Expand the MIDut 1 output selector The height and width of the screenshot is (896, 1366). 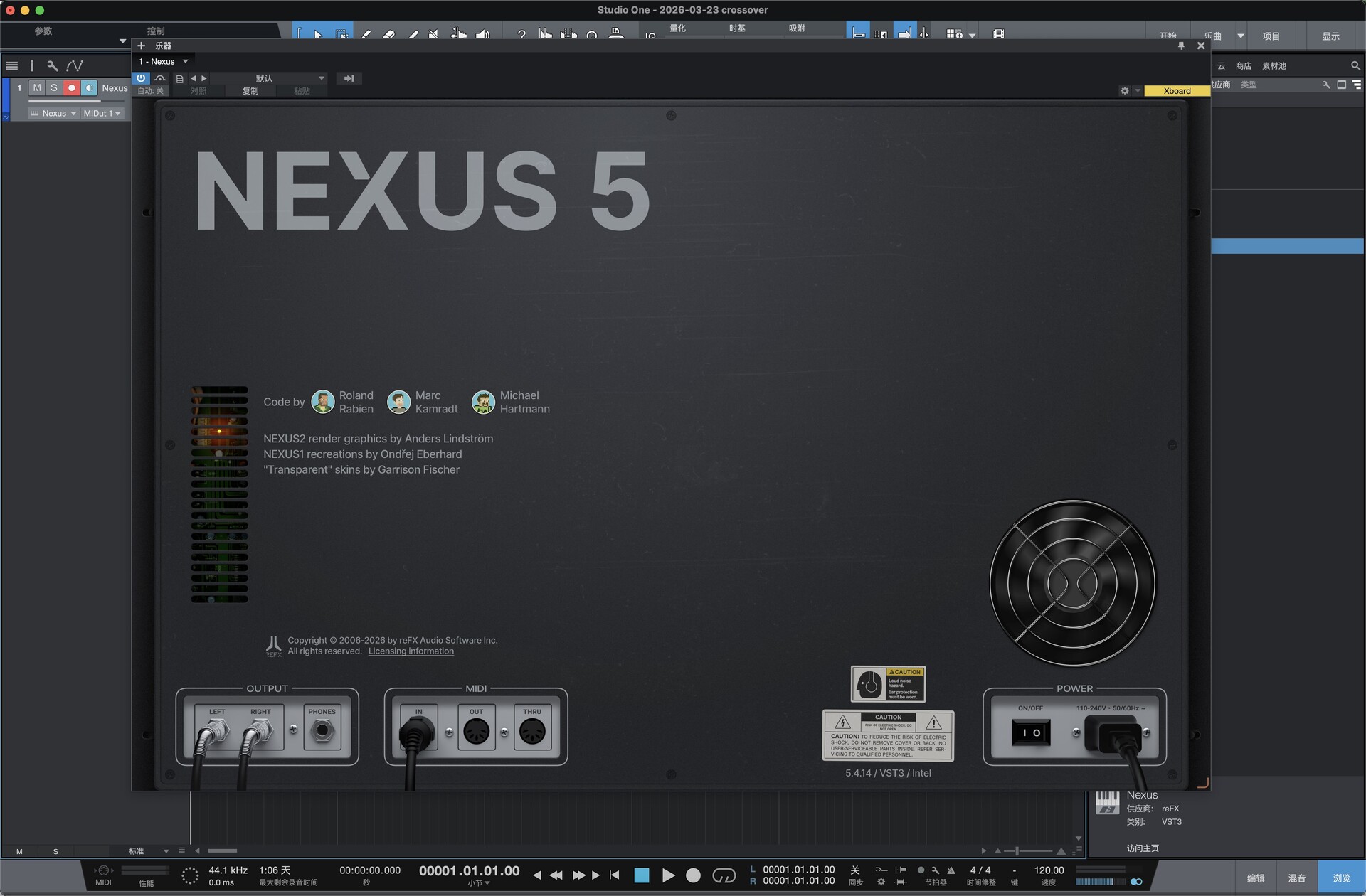tap(102, 114)
